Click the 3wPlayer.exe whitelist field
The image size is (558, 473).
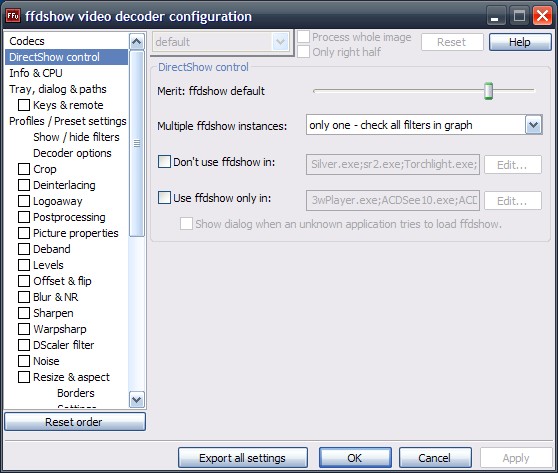[393, 200]
